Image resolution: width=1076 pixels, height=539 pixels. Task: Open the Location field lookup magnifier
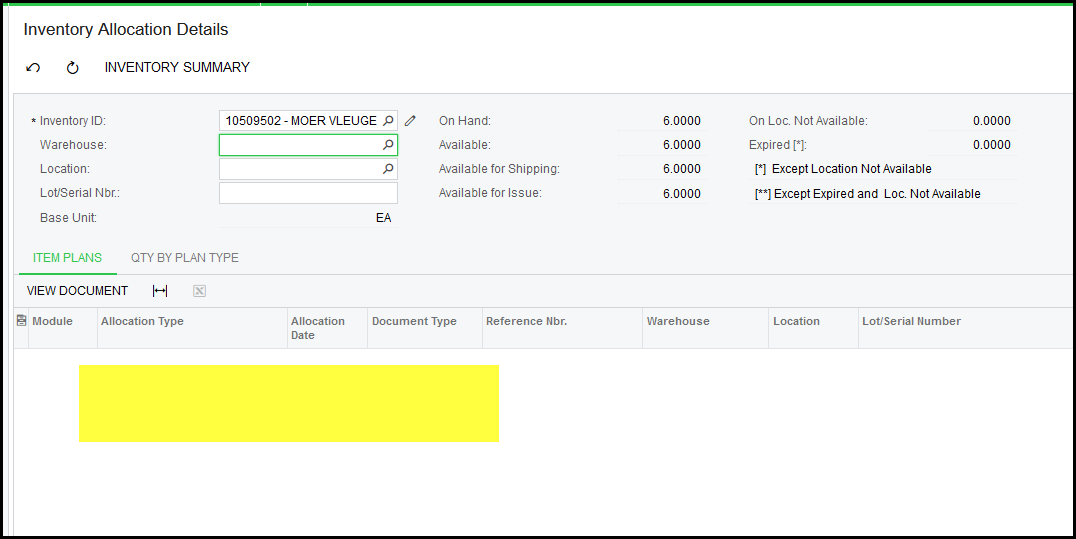pos(388,169)
